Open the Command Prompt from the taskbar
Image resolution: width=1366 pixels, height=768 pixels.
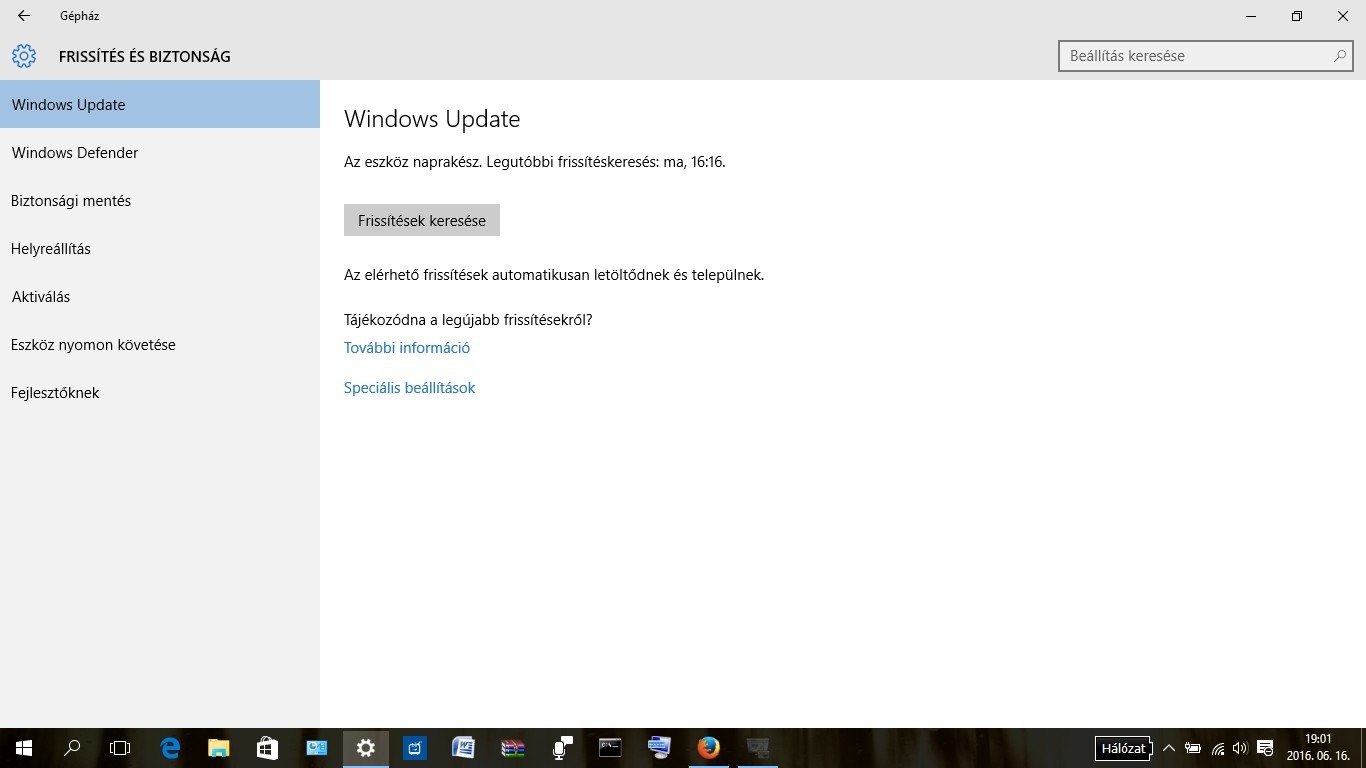(610, 748)
